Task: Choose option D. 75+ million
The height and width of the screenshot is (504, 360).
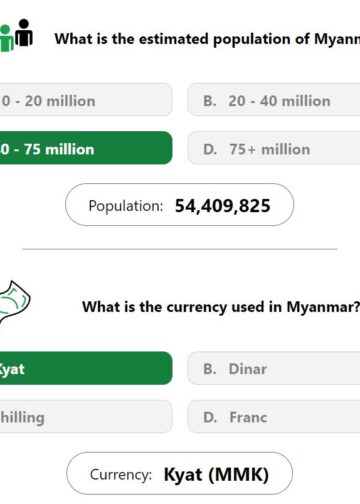Action: point(274,148)
